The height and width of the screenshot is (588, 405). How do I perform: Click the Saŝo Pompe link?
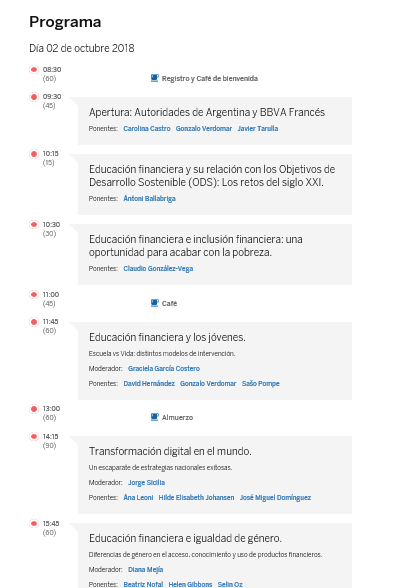(x=261, y=384)
